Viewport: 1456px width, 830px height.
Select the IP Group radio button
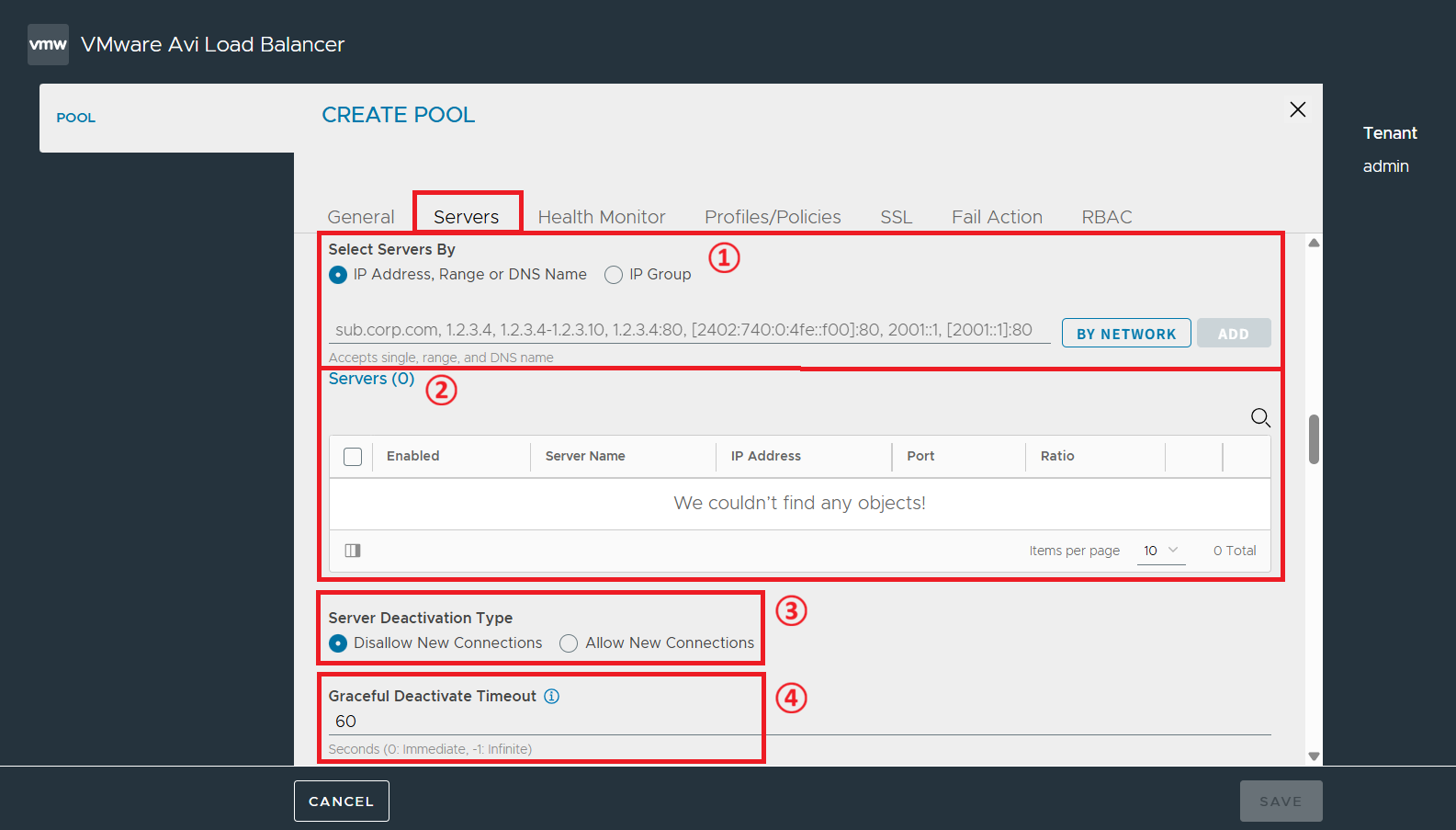coord(614,275)
